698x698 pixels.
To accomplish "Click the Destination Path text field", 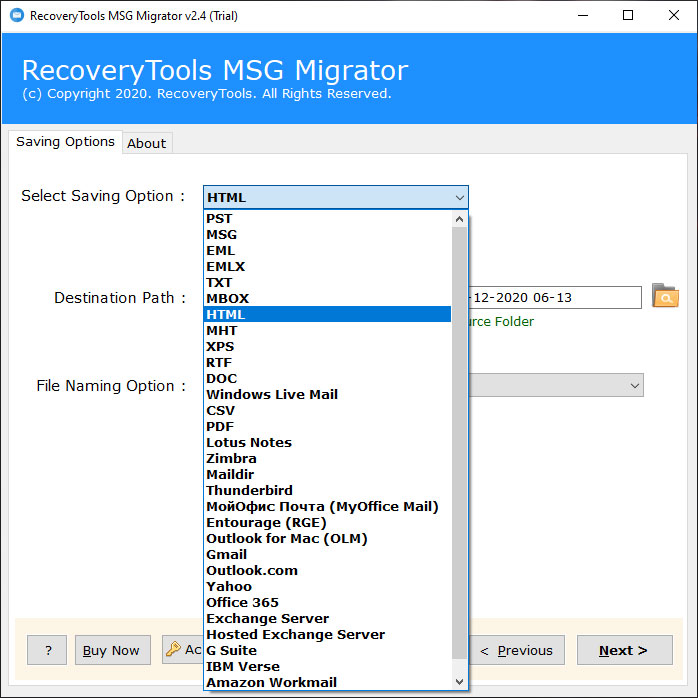I will [555, 297].
